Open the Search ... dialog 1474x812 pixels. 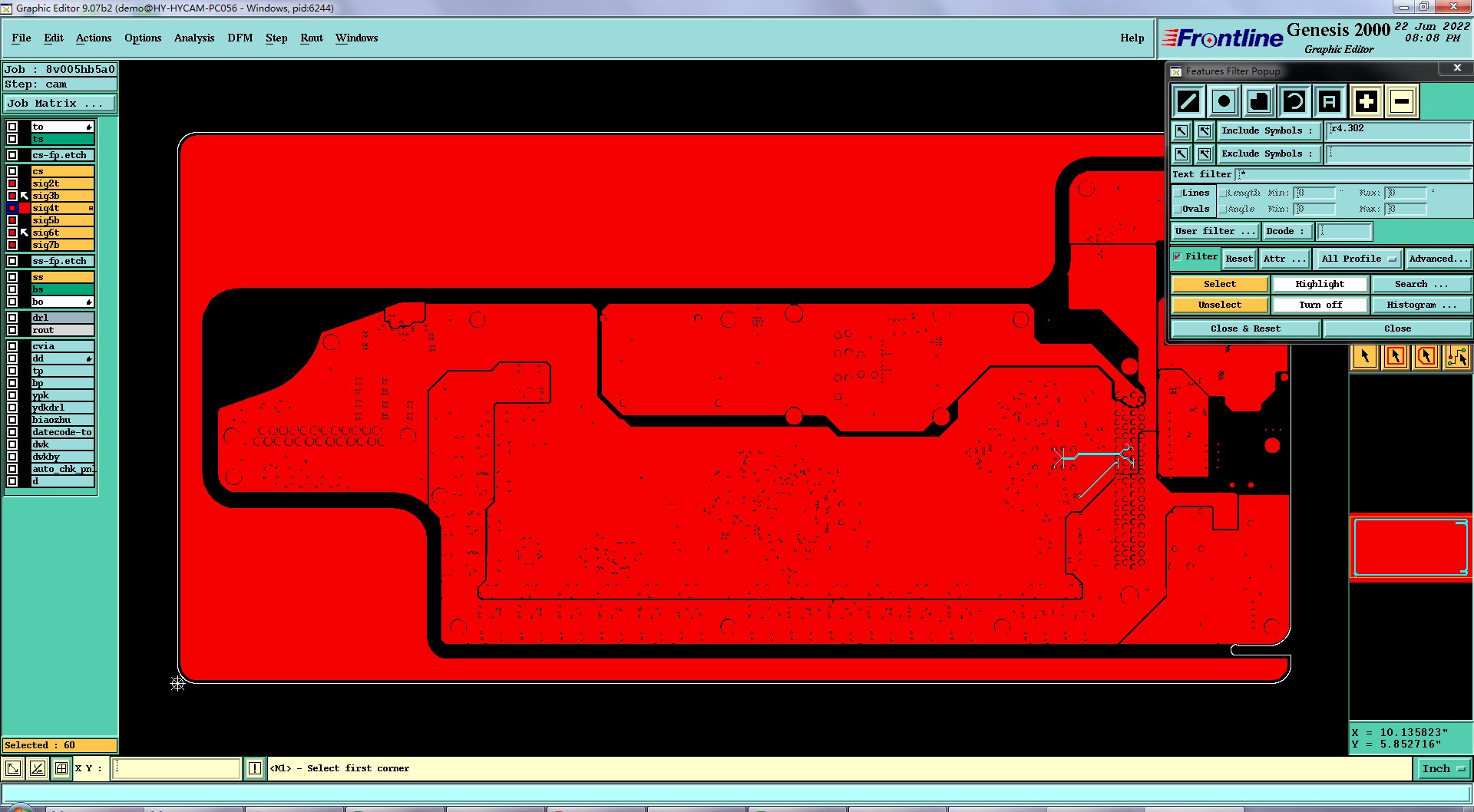(1421, 284)
